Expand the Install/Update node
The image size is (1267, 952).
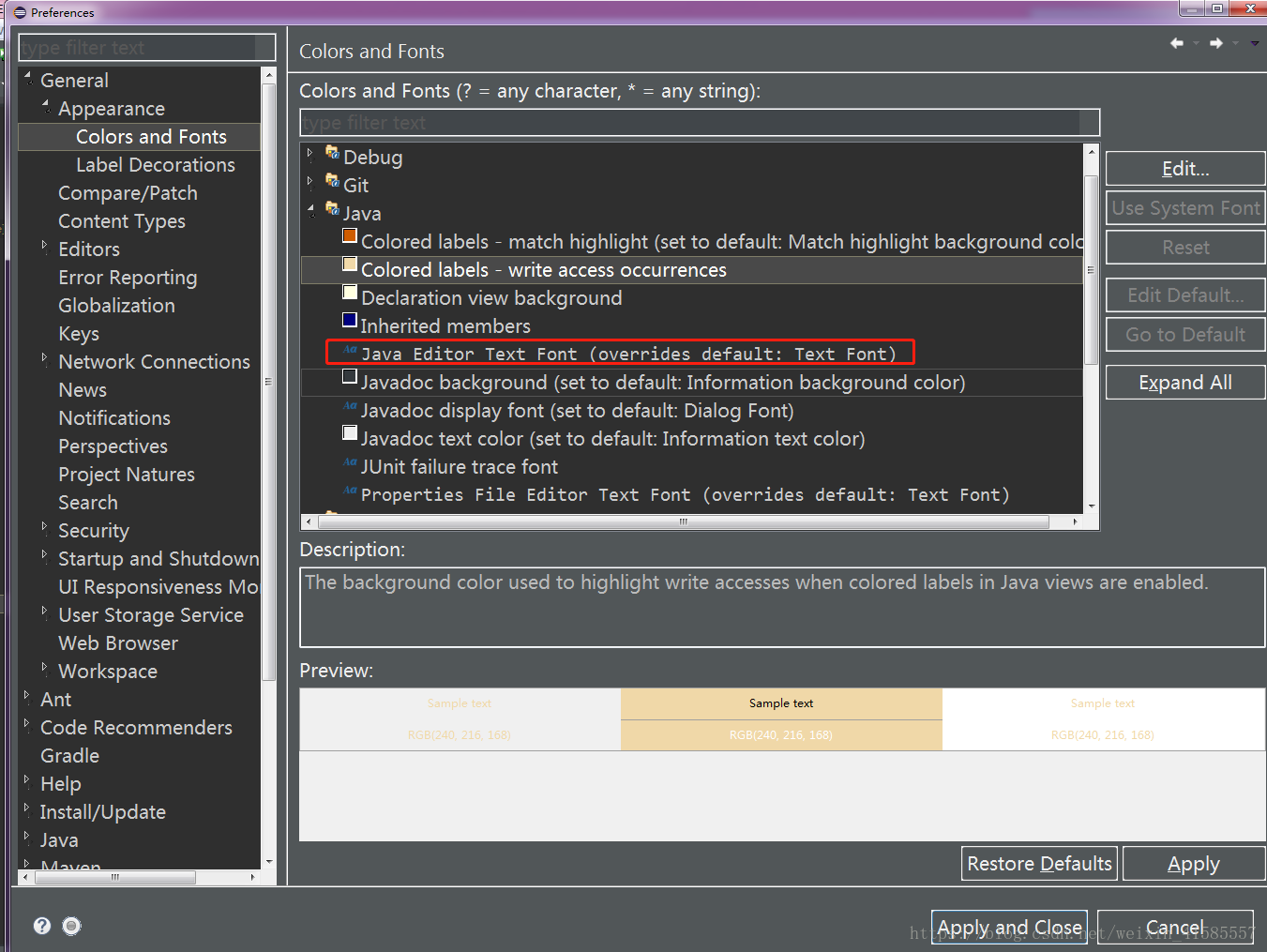click(x=26, y=808)
